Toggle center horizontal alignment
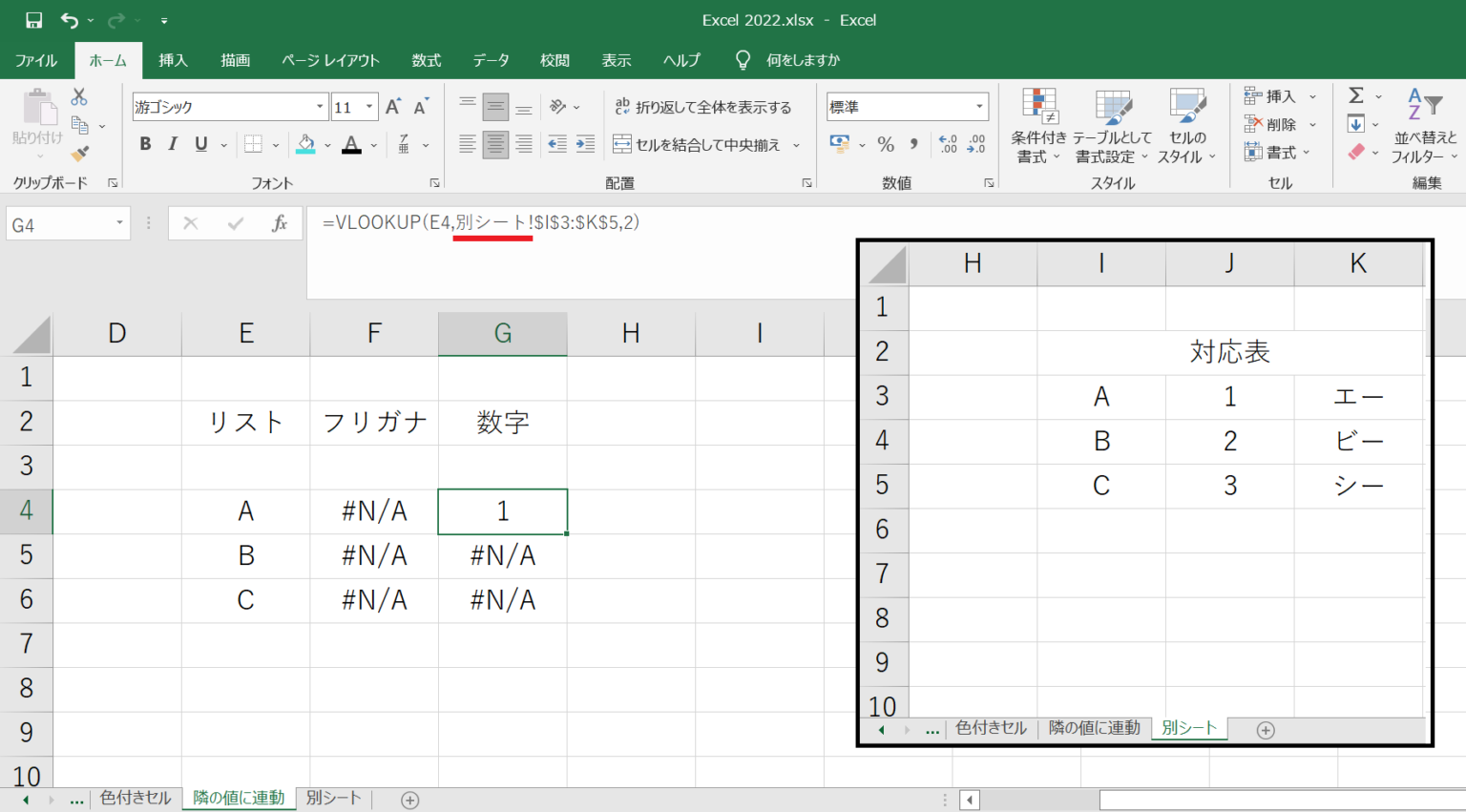Viewport: 1466px width, 812px height. (x=495, y=144)
